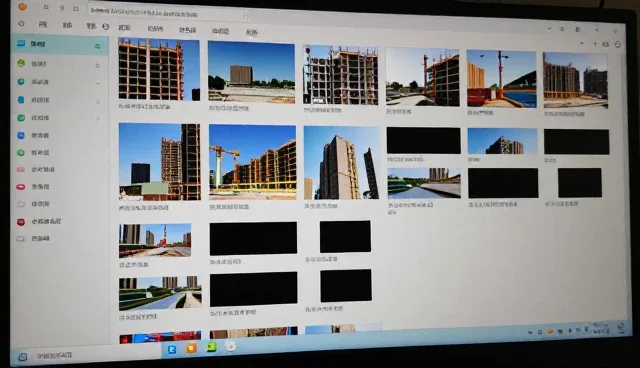Click the orange app icon on the taskbar
The width and height of the screenshot is (640, 368).
(191, 348)
